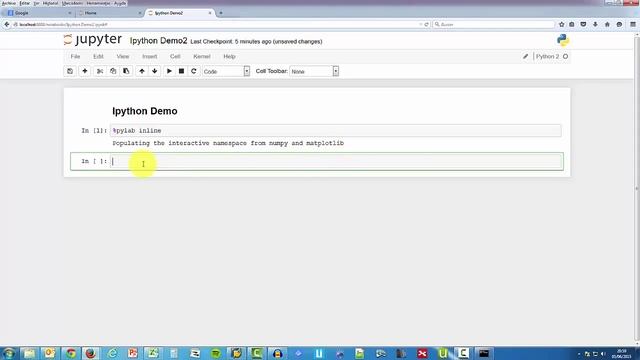Go to Firefox home page icon
Viewport: 640px width, 360px height.
pos(607,24)
